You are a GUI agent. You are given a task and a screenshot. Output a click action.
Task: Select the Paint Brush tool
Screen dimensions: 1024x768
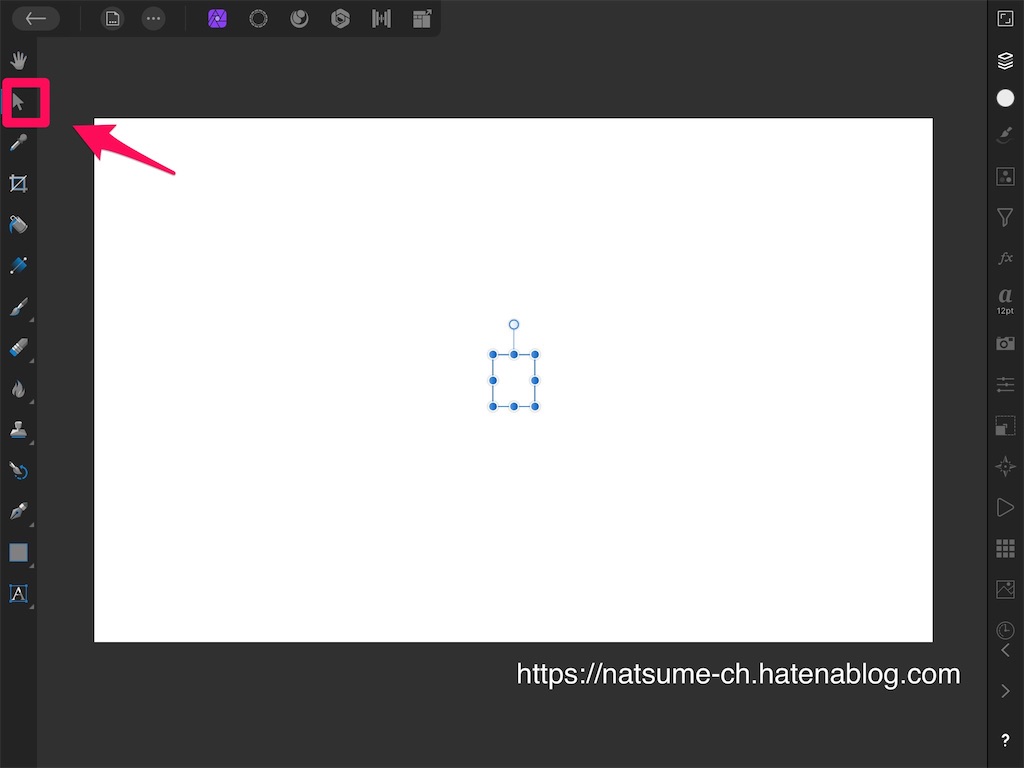click(18, 307)
